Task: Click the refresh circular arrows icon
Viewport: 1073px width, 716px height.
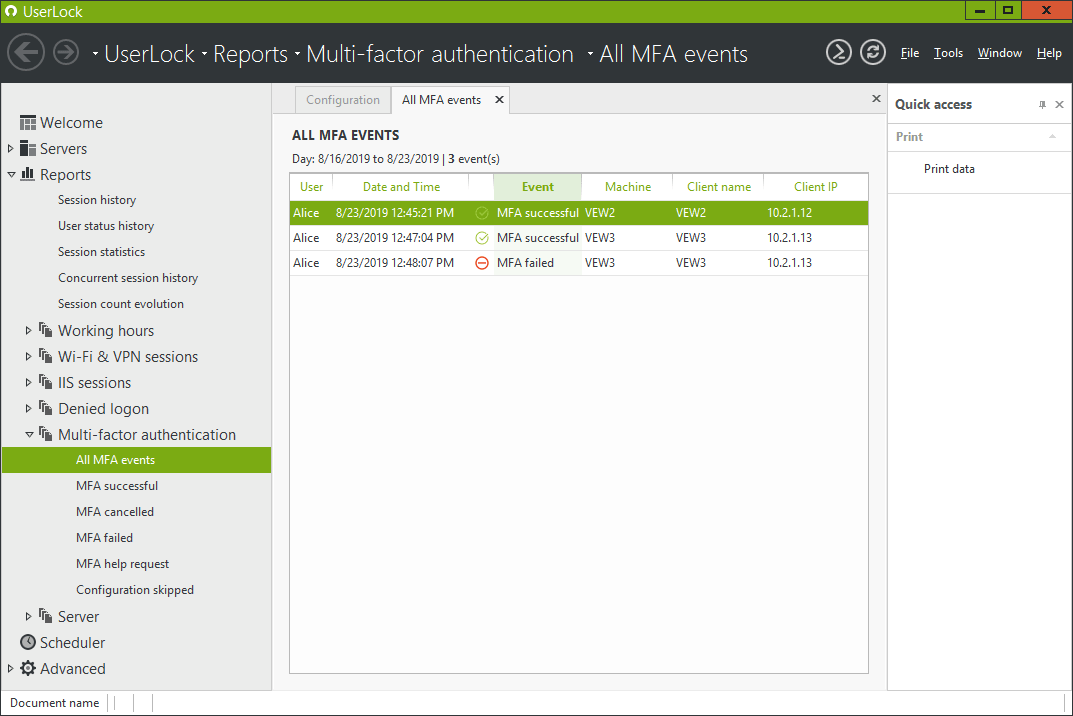Action: (872, 52)
